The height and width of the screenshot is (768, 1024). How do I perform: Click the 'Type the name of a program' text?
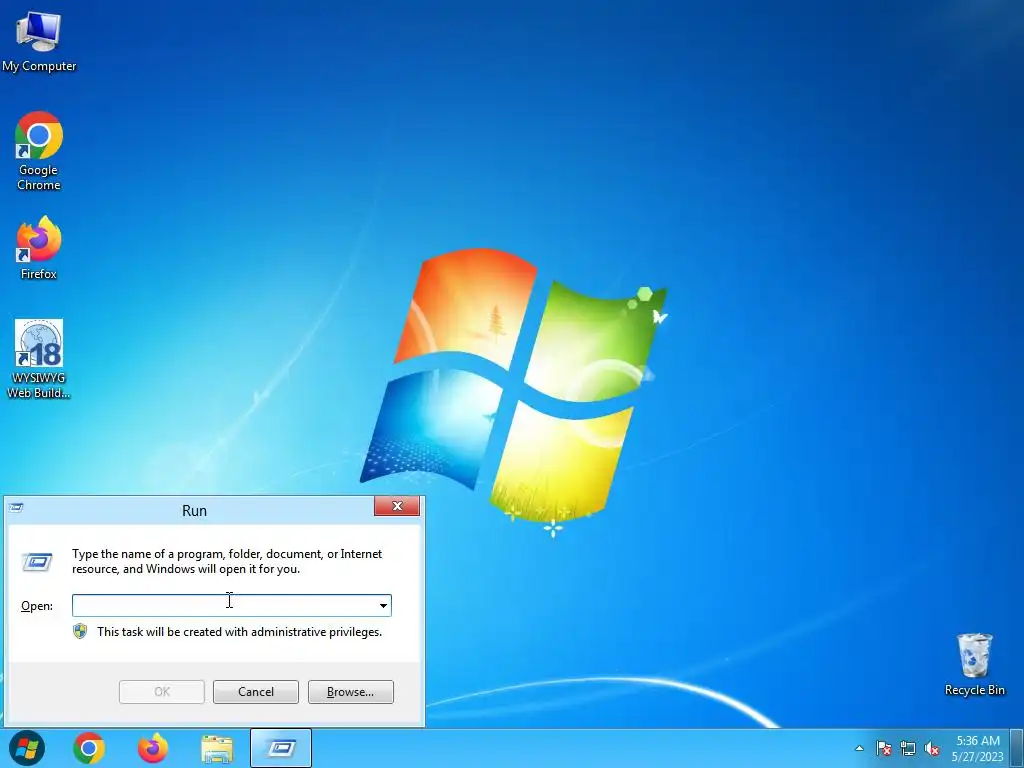click(x=227, y=561)
